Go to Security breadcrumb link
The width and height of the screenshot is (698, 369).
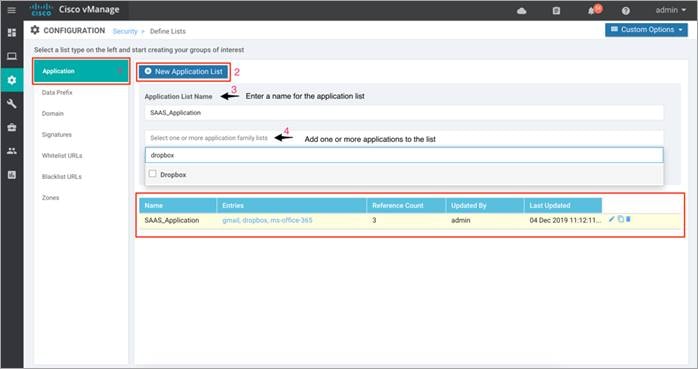[x=125, y=31]
